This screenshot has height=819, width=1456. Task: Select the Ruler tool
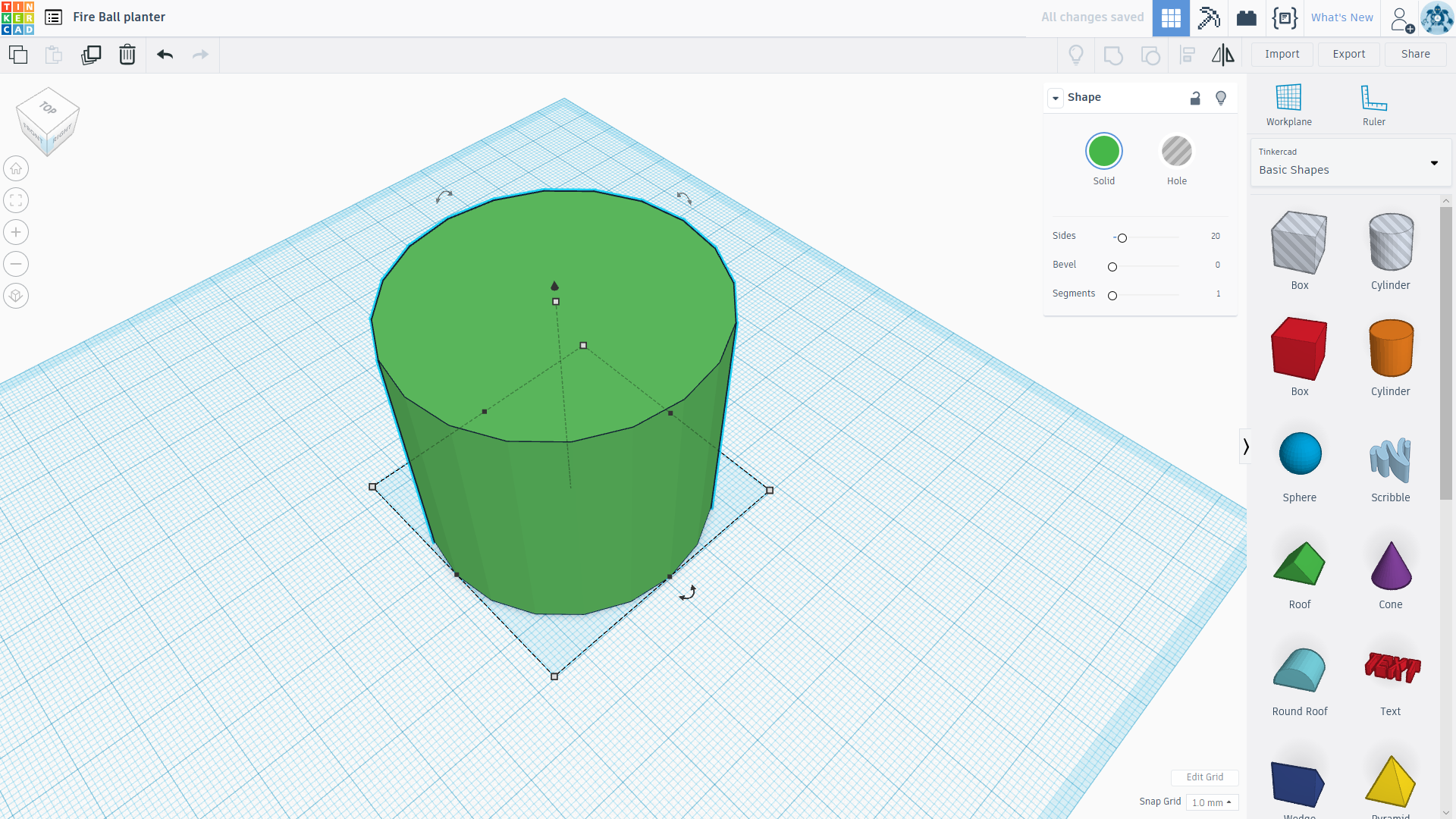[1373, 105]
